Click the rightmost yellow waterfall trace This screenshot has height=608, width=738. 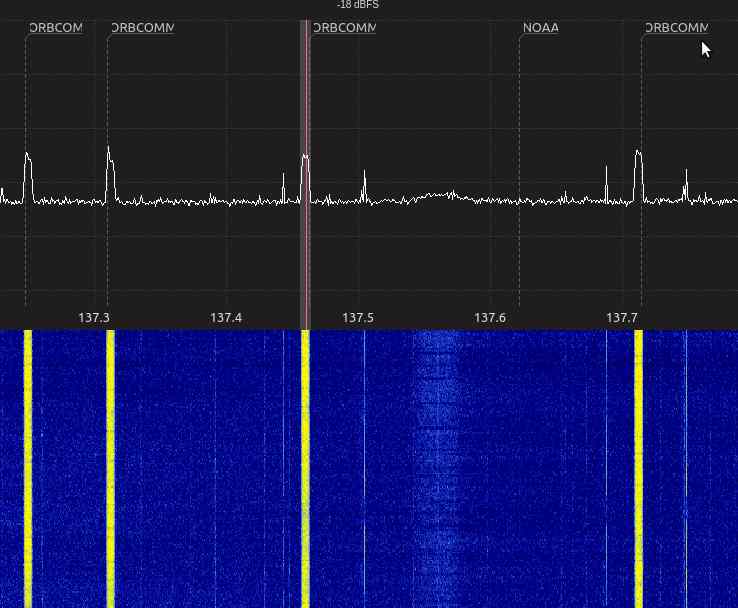point(638,470)
